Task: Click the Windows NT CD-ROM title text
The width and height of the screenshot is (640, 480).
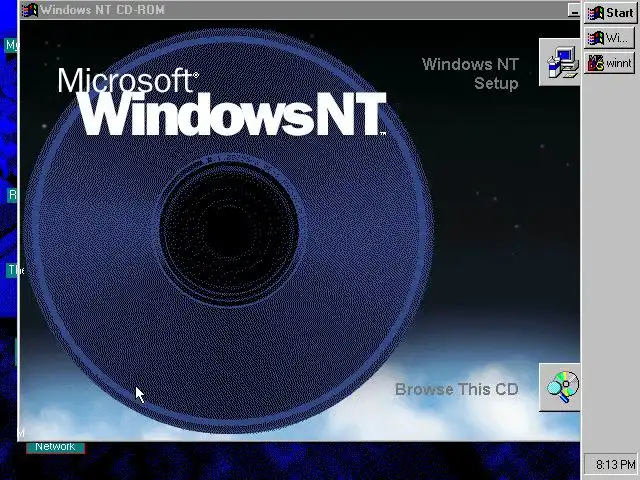Action: 103,10
